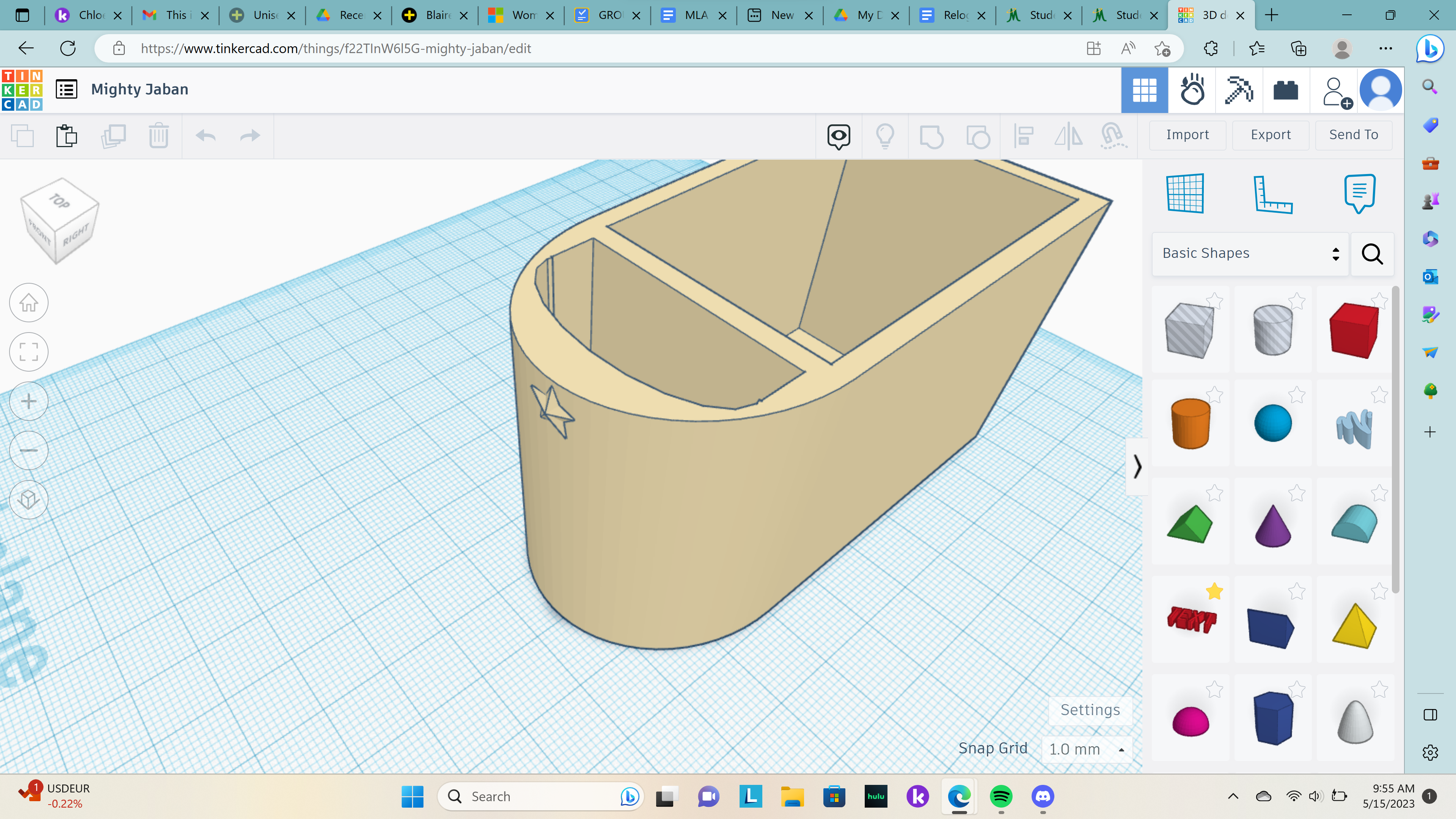Open Spotify from the taskbar
The height and width of the screenshot is (819, 1456).
1001,797
